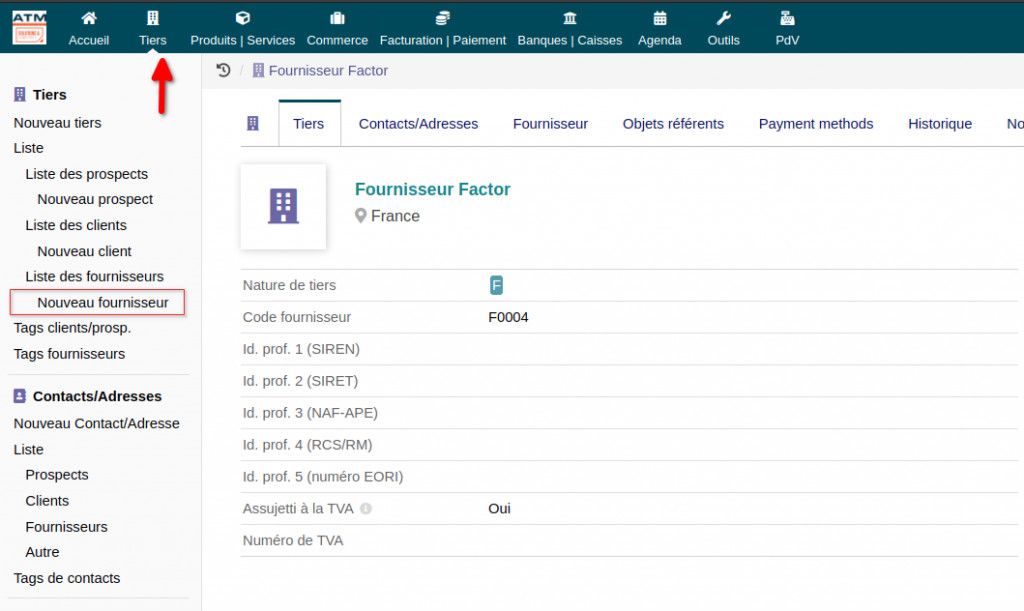Open the Commerce briefcase icon
Viewport: 1024px width, 611px height.
coord(337,18)
